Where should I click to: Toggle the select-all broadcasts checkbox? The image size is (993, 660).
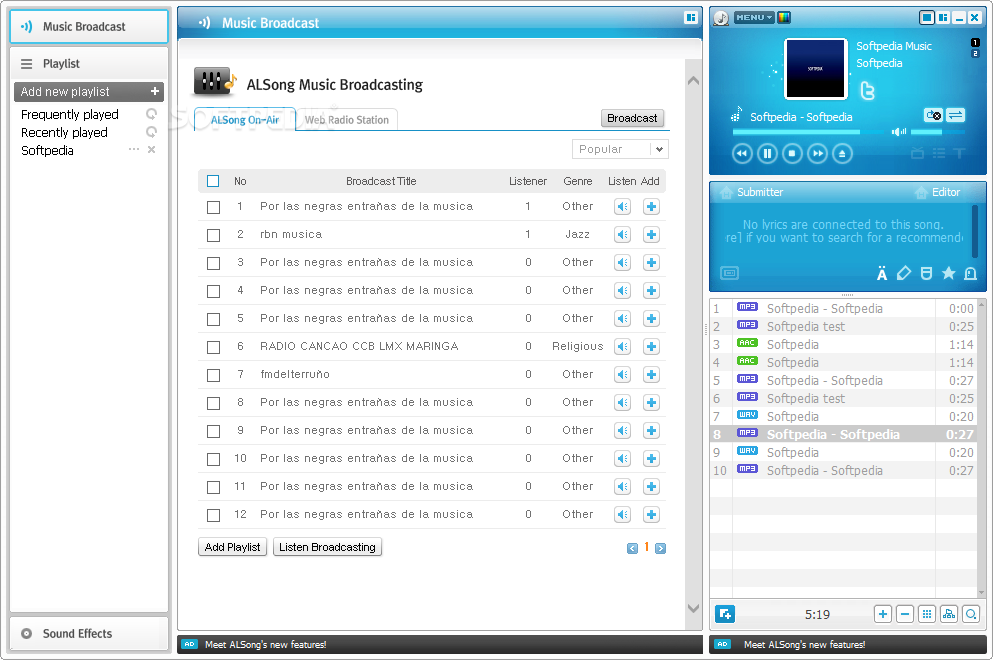click(x=213, y=181)
